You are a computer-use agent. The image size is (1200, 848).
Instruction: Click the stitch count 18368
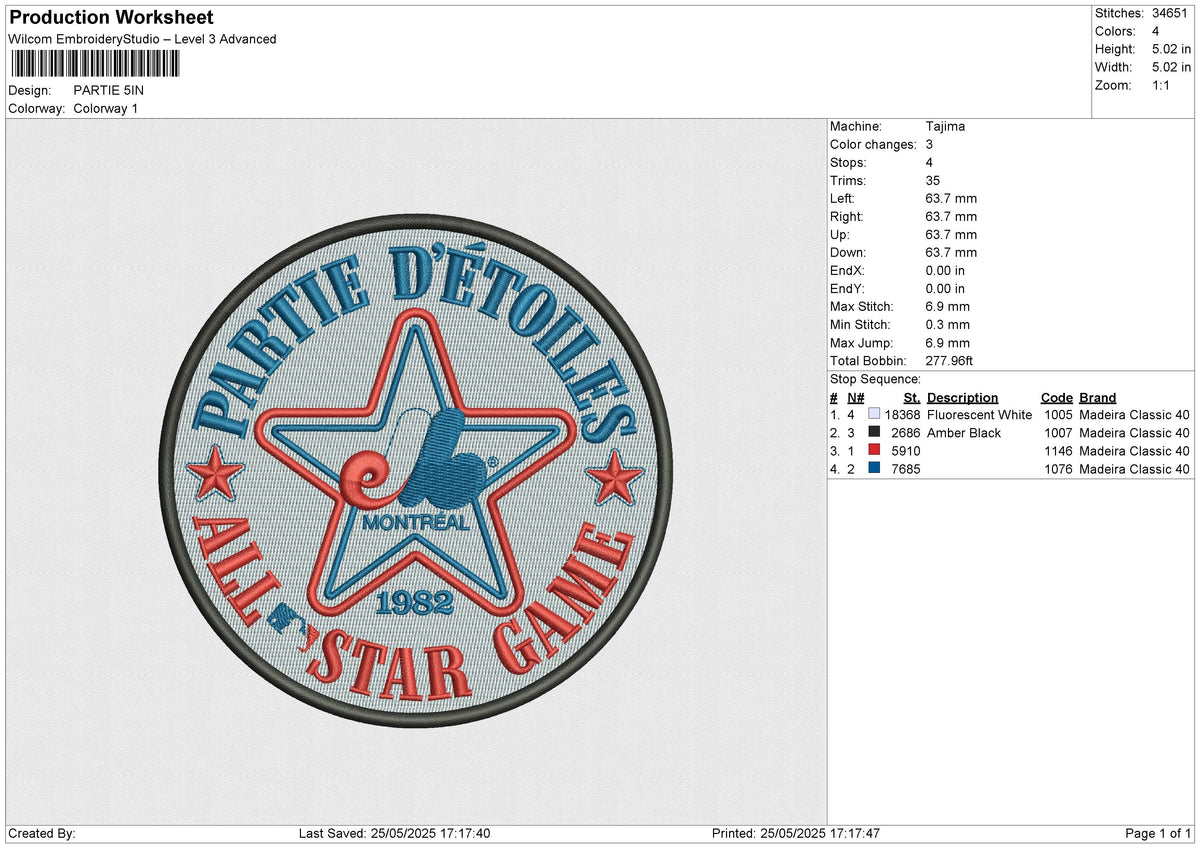click(x=902, y=415)
